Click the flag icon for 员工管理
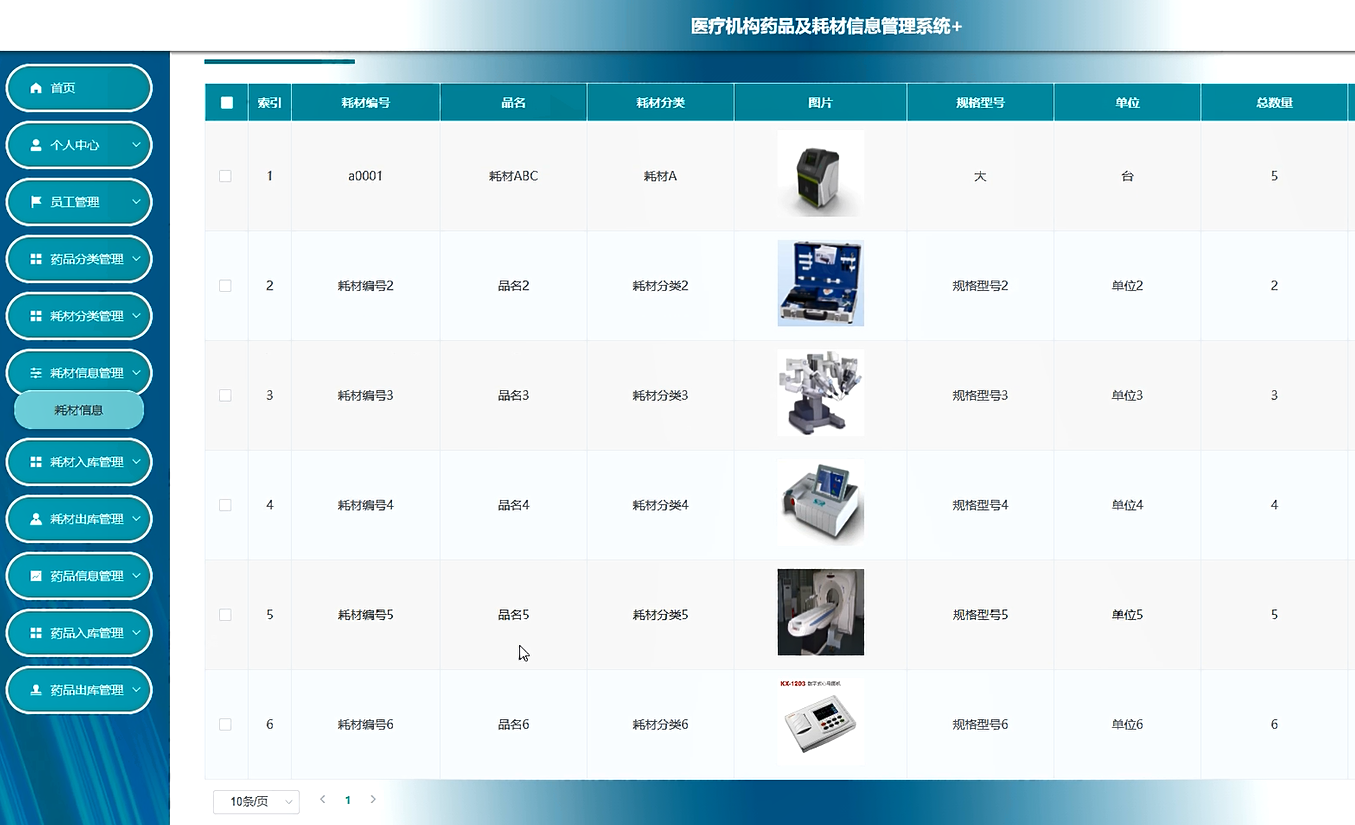 [x=37, y=202]
